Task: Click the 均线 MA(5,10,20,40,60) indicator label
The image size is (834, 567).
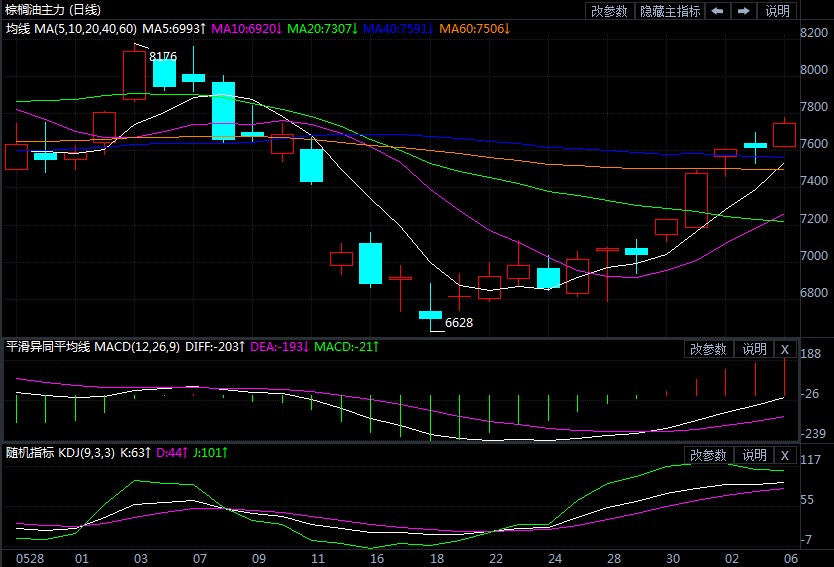Action: 71,29
